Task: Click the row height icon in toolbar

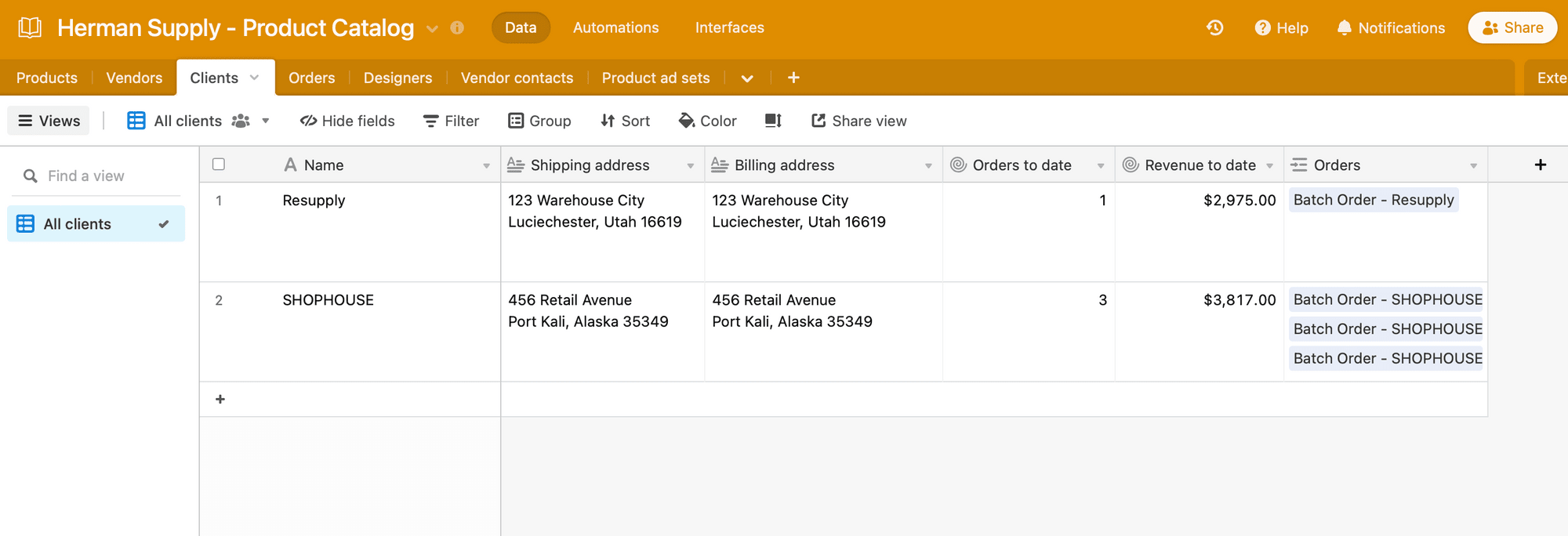Action: click(x=773, y=121)
